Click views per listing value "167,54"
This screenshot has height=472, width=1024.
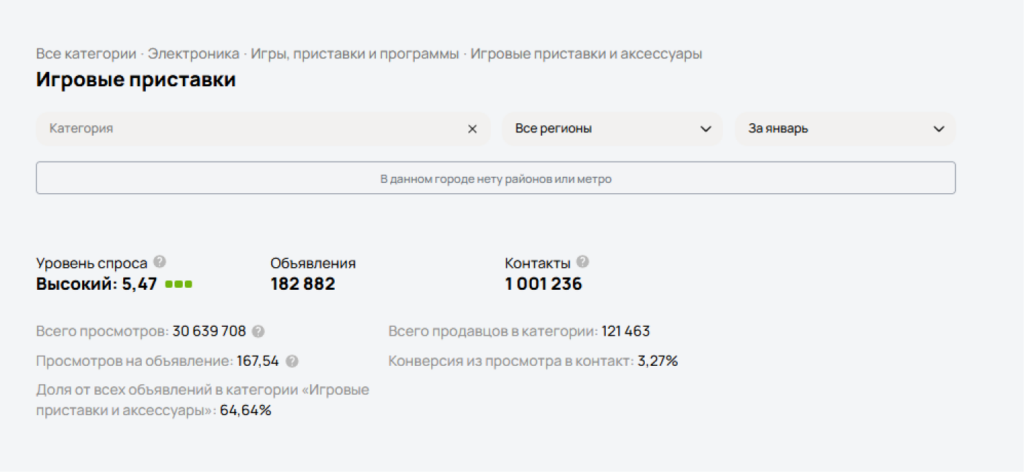pyautogui.click(x=258, y=361)
